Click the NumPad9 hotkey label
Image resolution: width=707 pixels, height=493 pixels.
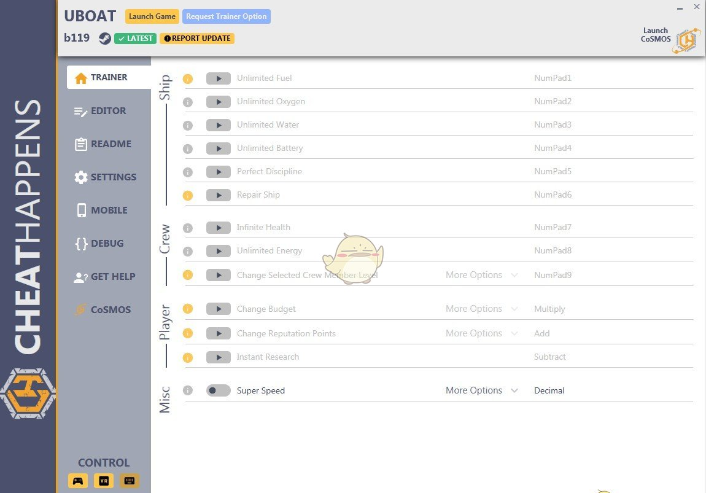pyautogui.click(x=553, y=275)
